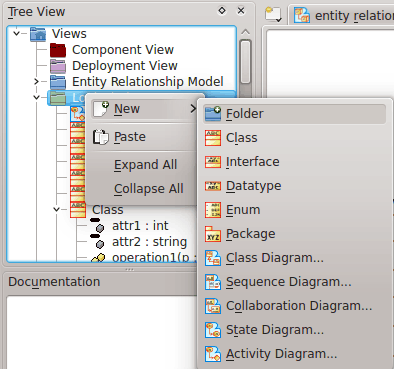Image resolution: width=394 pixels, height=369 pixels.
Task: Switch to the entity relationship diagram tab
Action: 342,15
